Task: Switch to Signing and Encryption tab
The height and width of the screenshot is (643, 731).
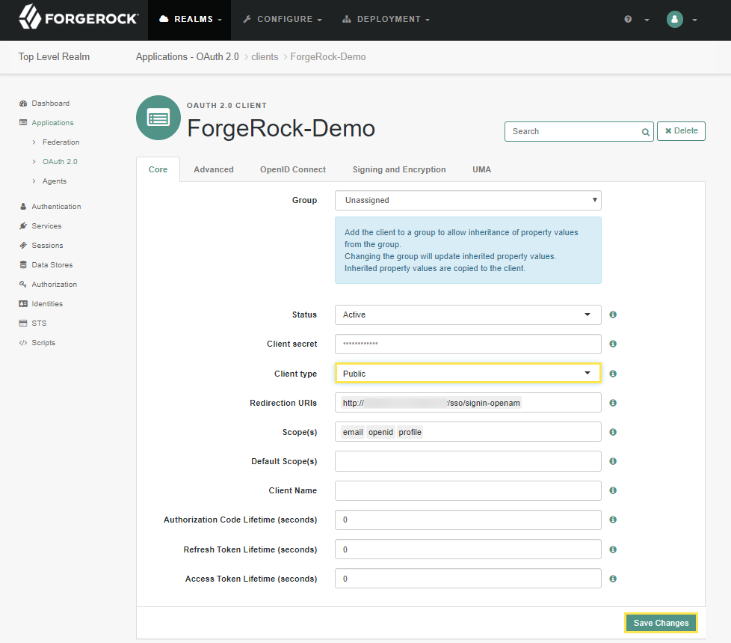Action: tap(399, 170)
